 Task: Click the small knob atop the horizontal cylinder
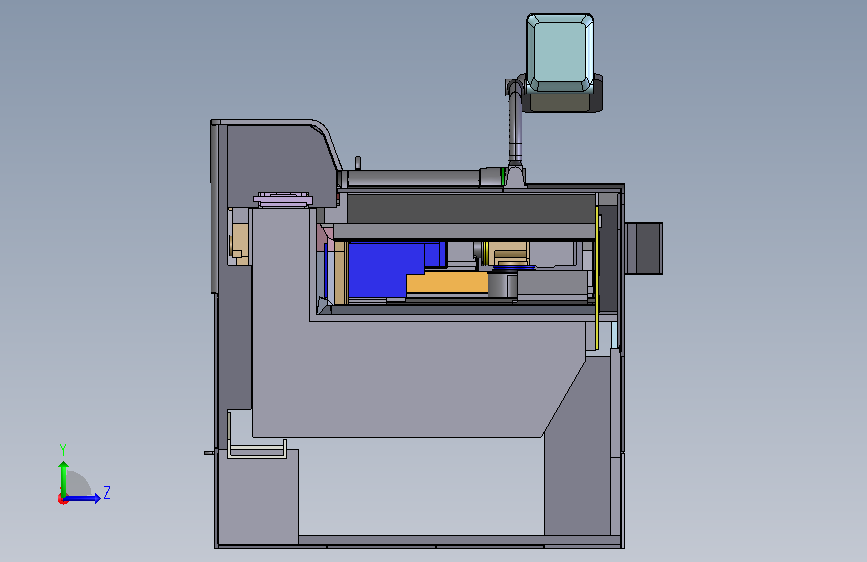point(358,163)
